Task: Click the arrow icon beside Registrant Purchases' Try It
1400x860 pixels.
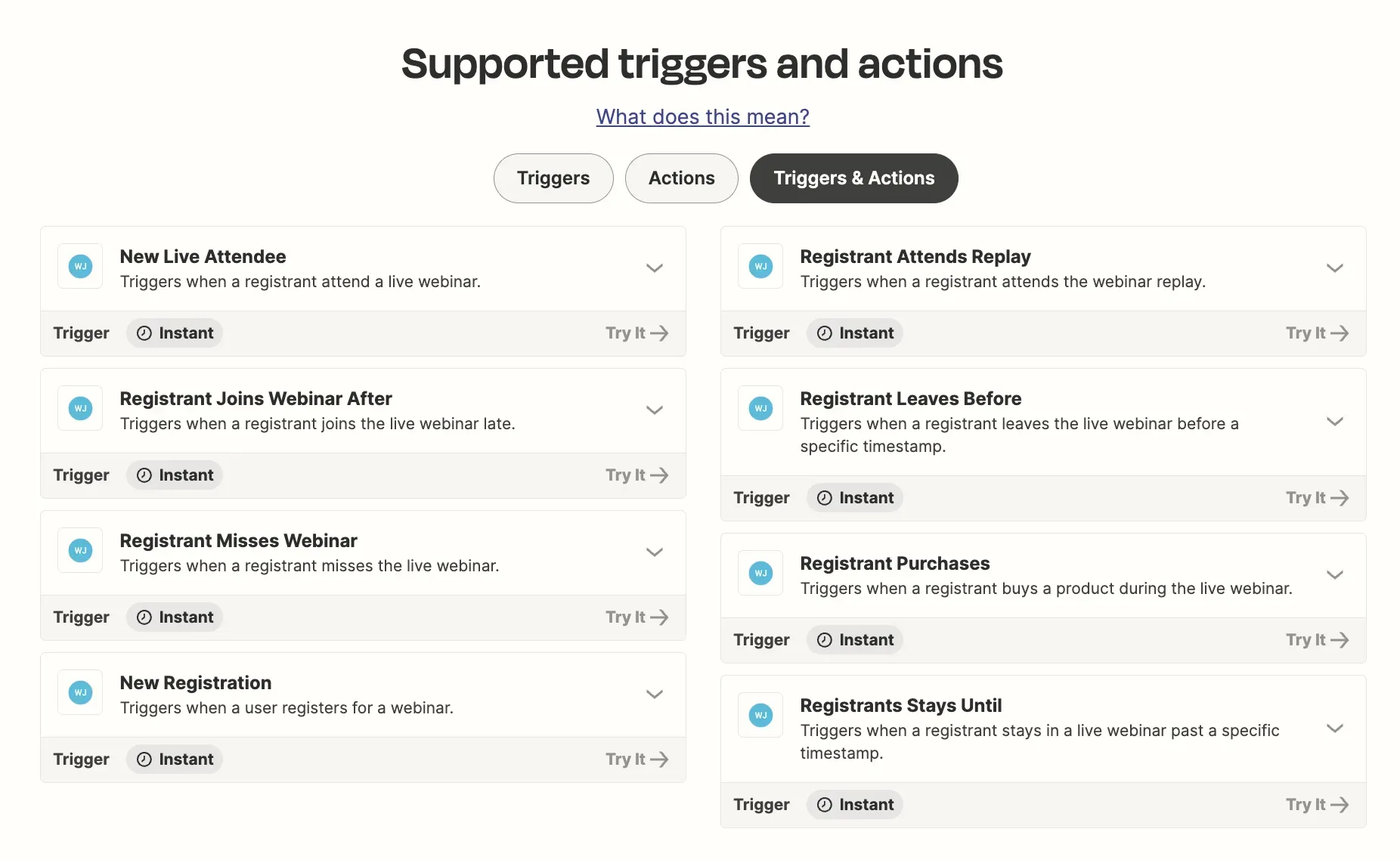Action: coord(1340,639)
